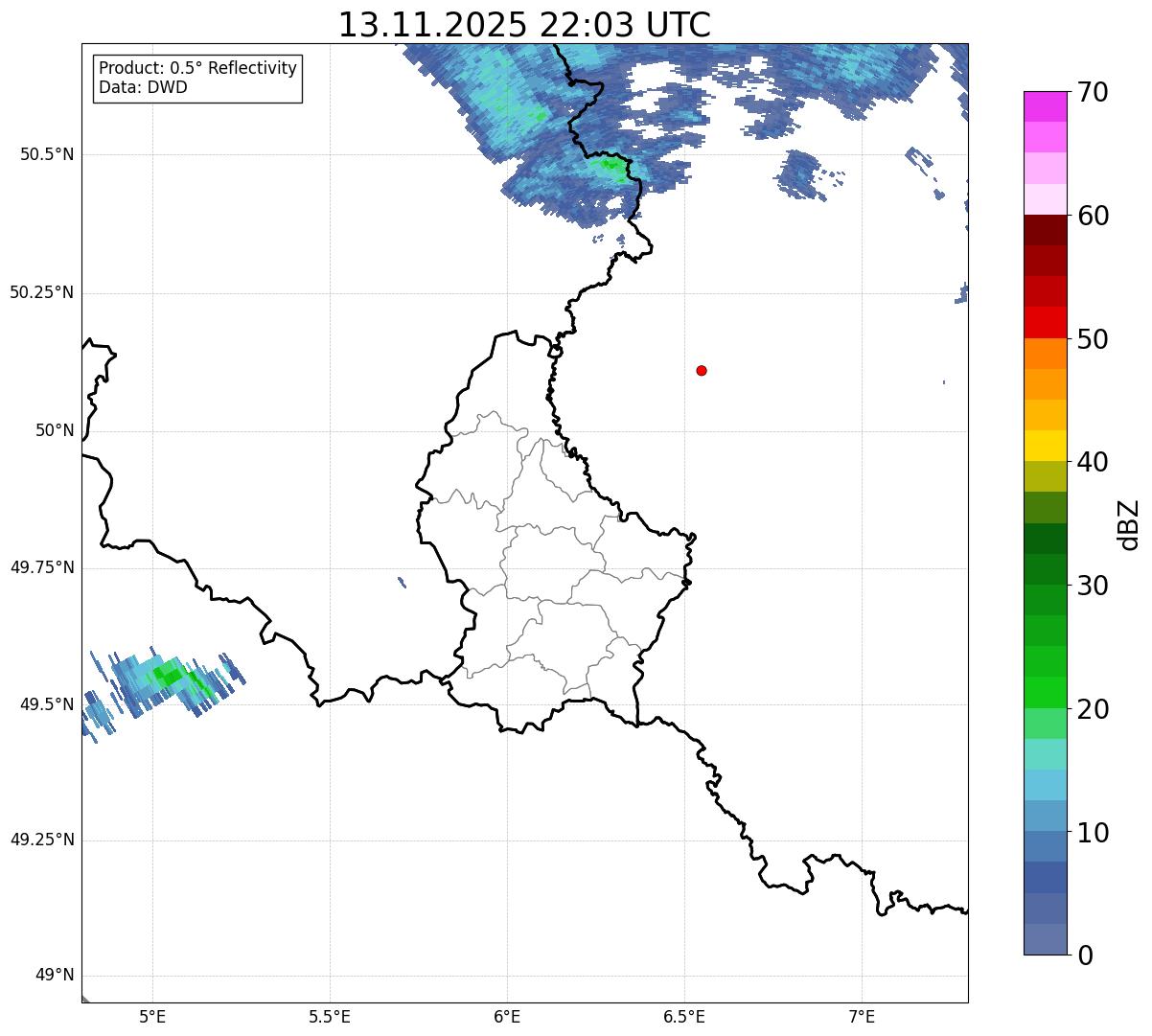1152x1036 pixels.
Task: Click the olive swatch just below 40
Action: [1046, 477]
